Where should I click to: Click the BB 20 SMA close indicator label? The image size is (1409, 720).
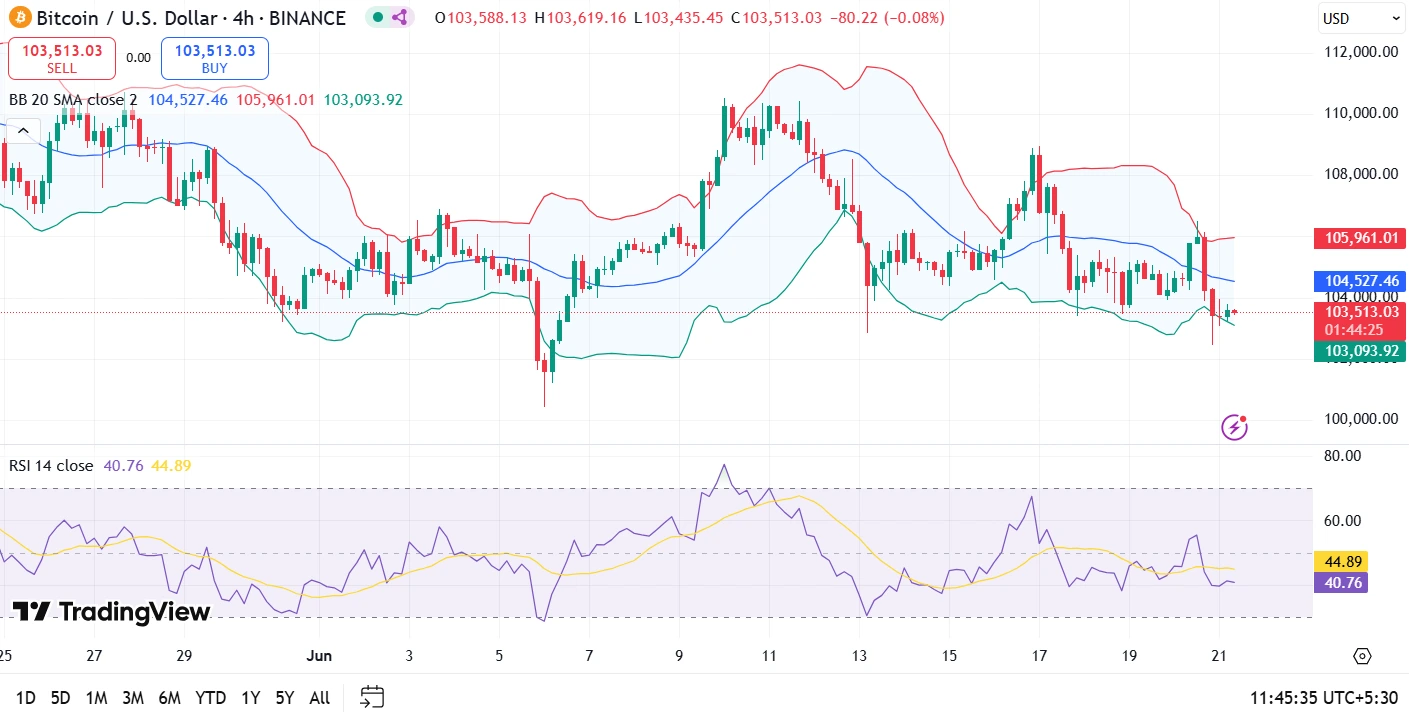tap(73, 99)
